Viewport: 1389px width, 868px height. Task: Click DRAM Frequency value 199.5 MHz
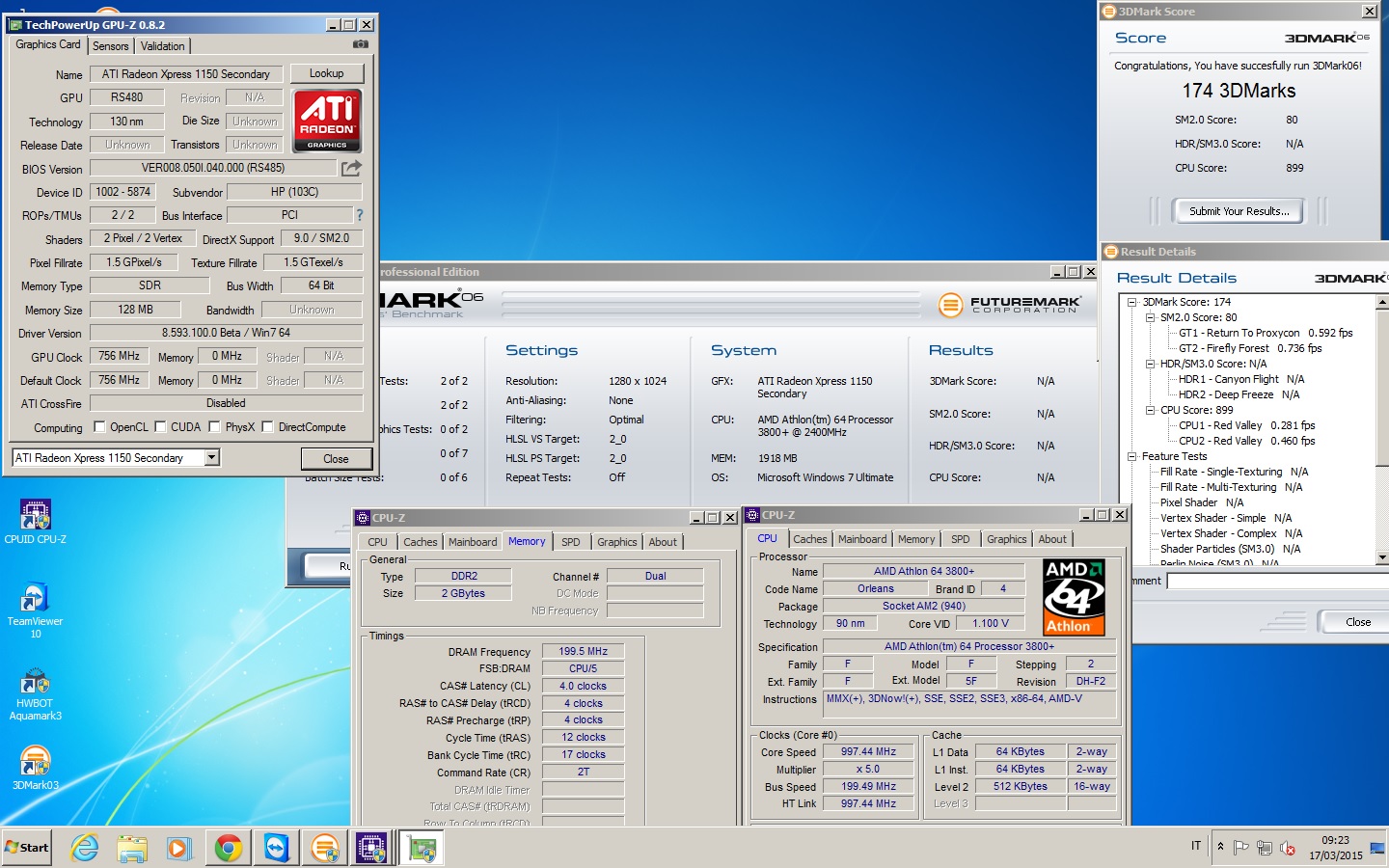(x=583, y=651)
